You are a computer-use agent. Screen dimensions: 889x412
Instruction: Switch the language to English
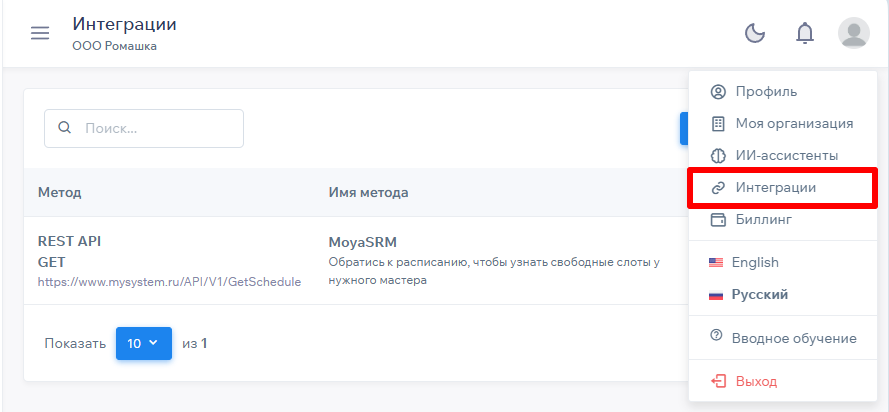[x=754, y=263]
